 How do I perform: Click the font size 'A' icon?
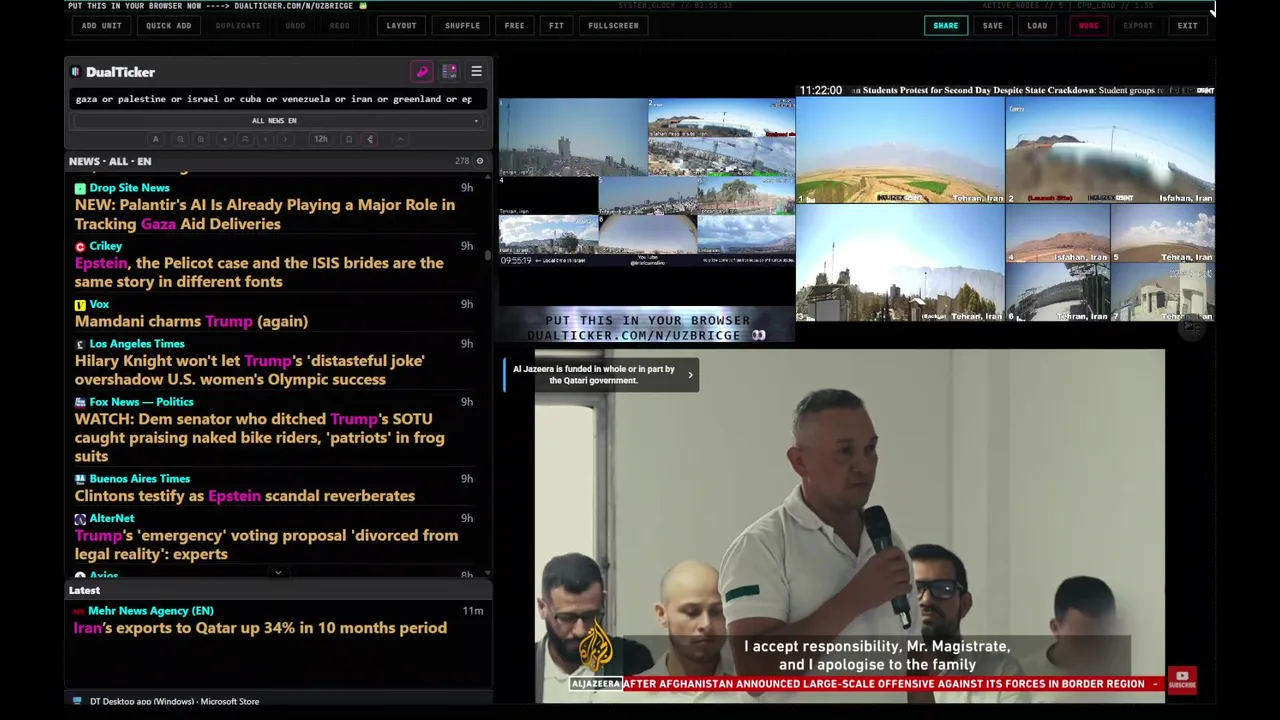pos(155,139)
